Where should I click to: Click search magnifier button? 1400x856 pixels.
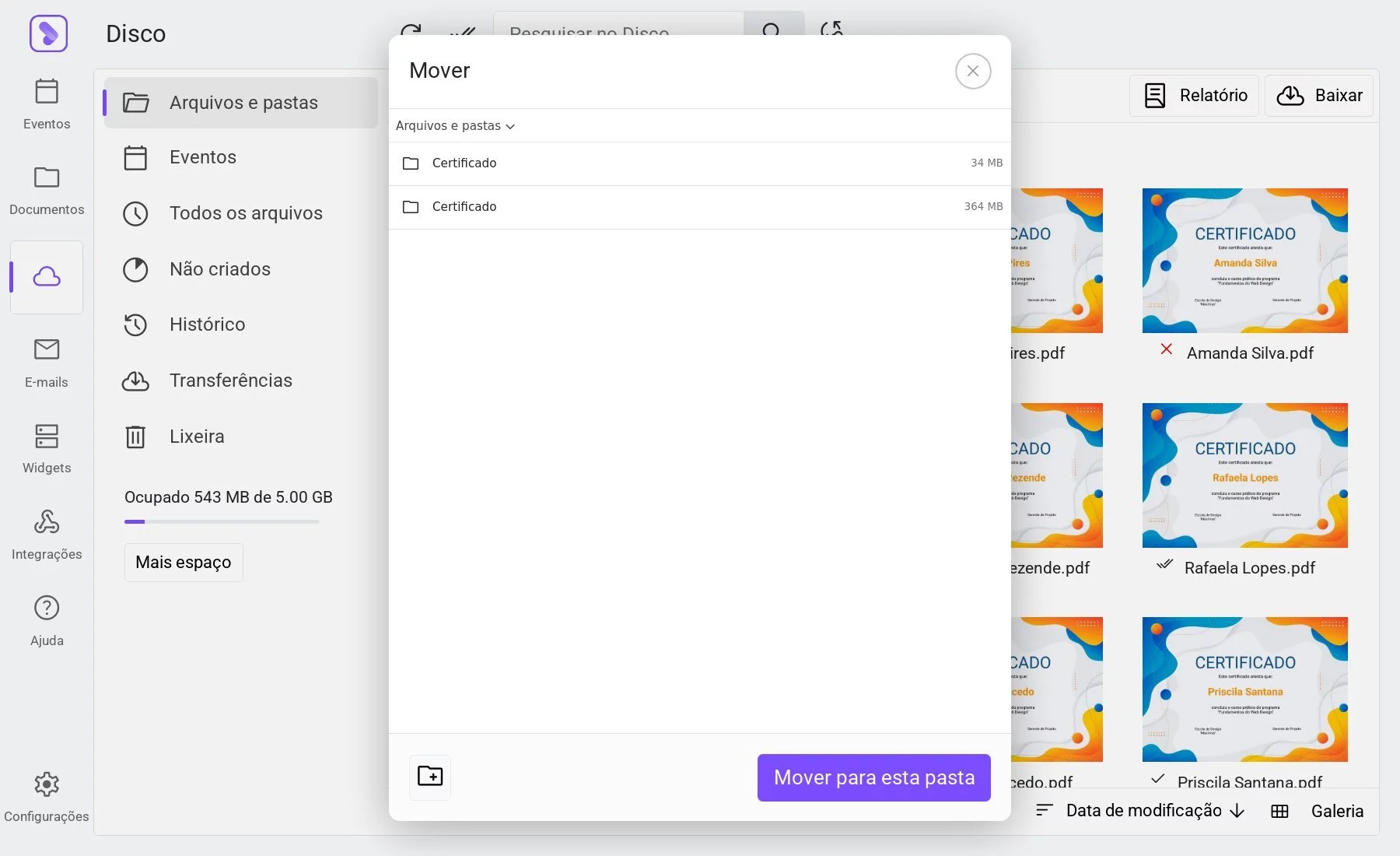point(773,23)
